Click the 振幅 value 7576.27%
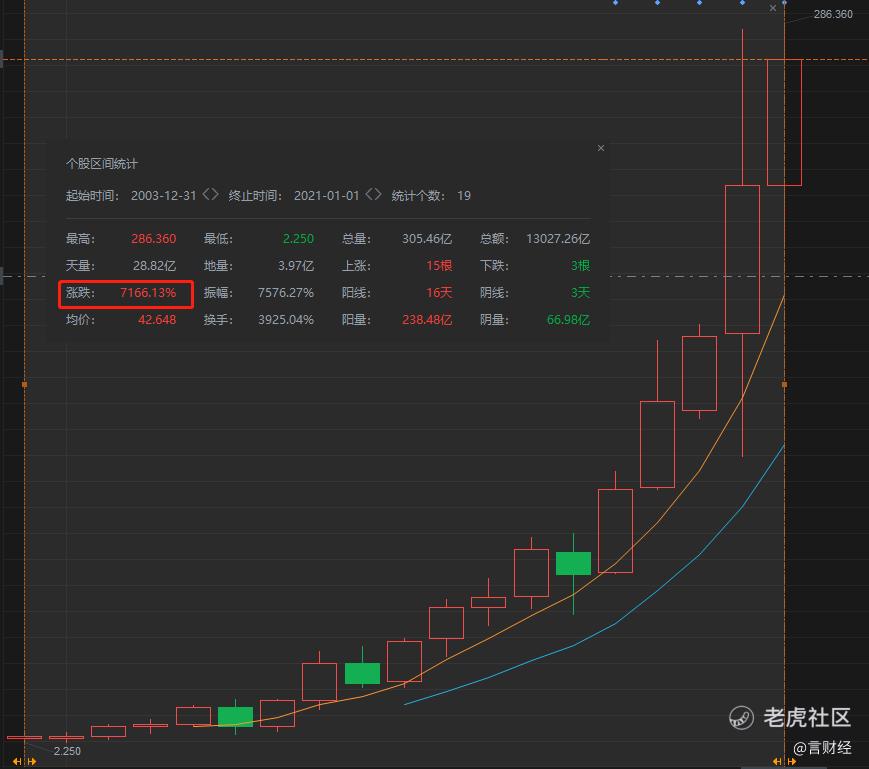 tap(286, 293)
